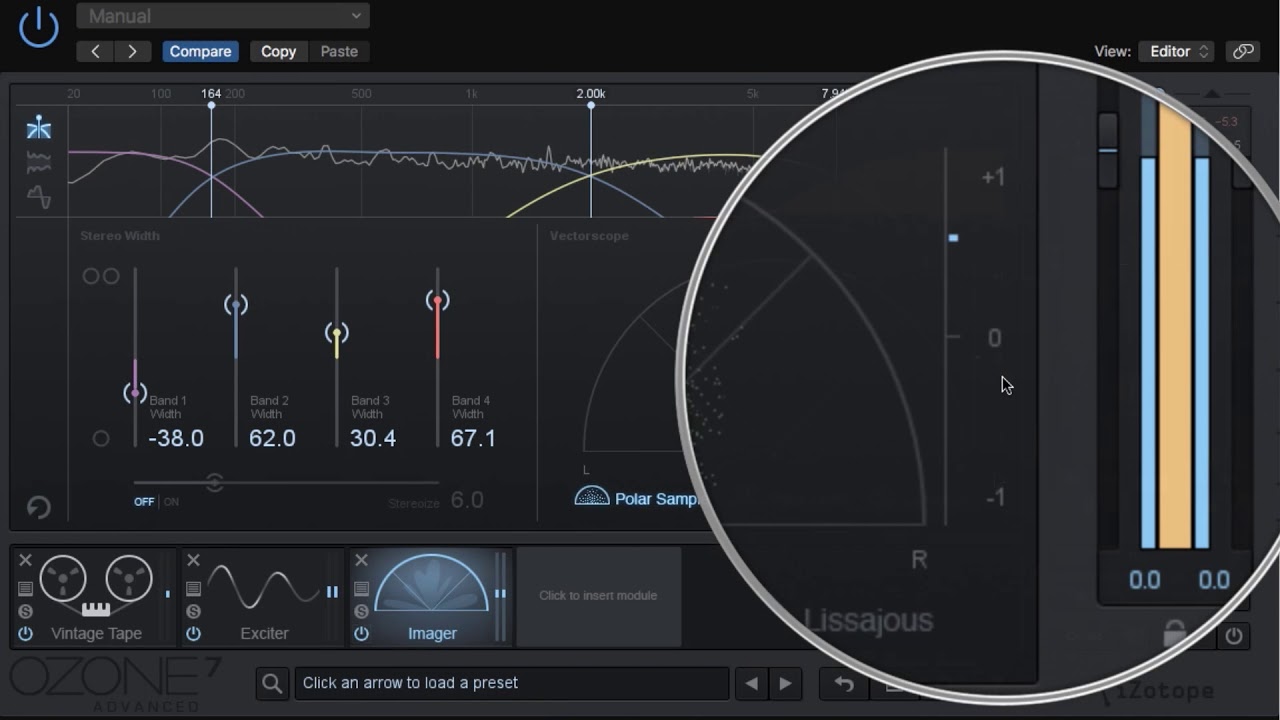
Task: Click the Band 2 width slider handle
Action: tap(236, 305)
